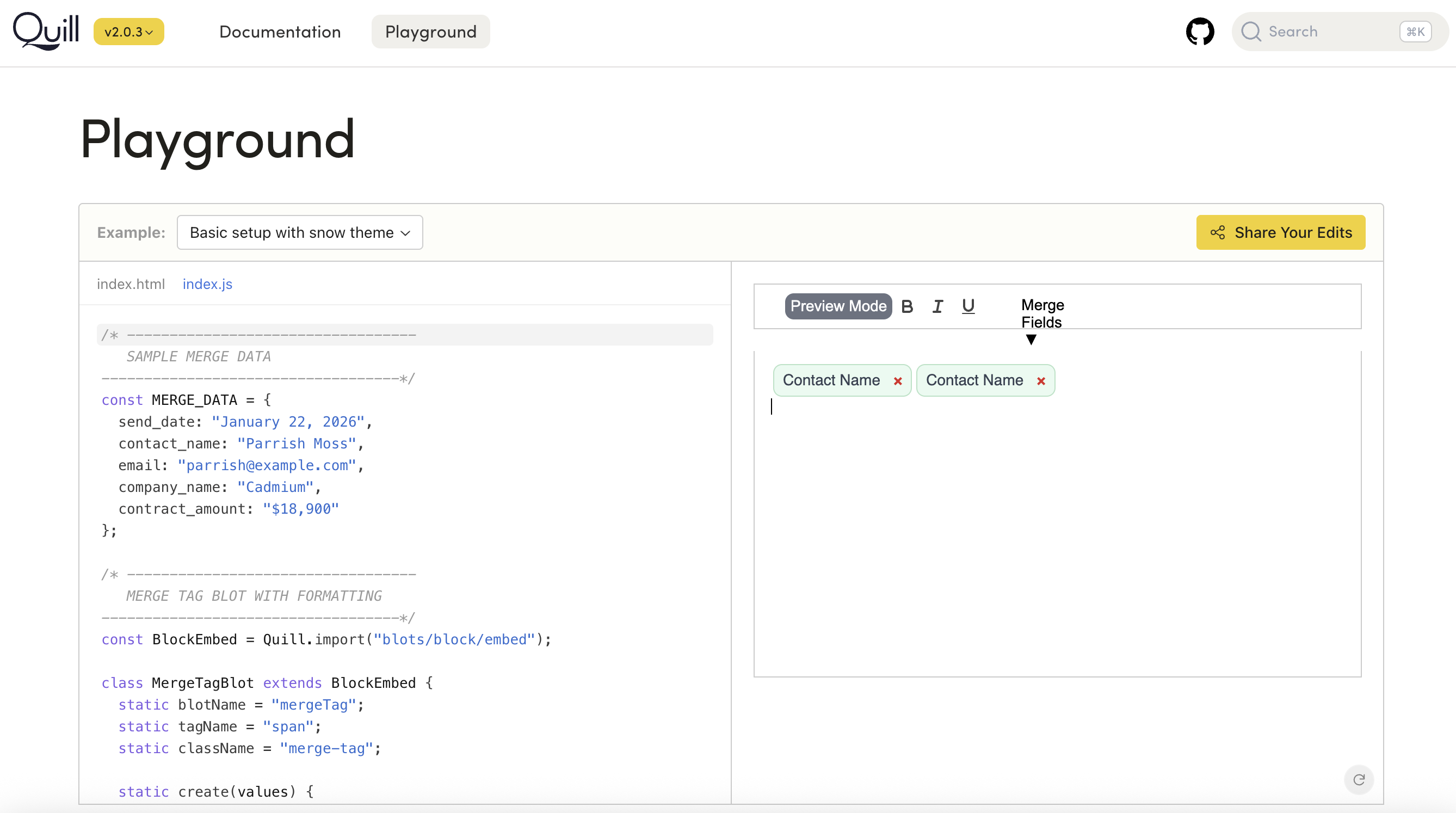Viewport: 1456px width, 813px height.
Task: Switch to the index.js tab
Action: [207, 284]
